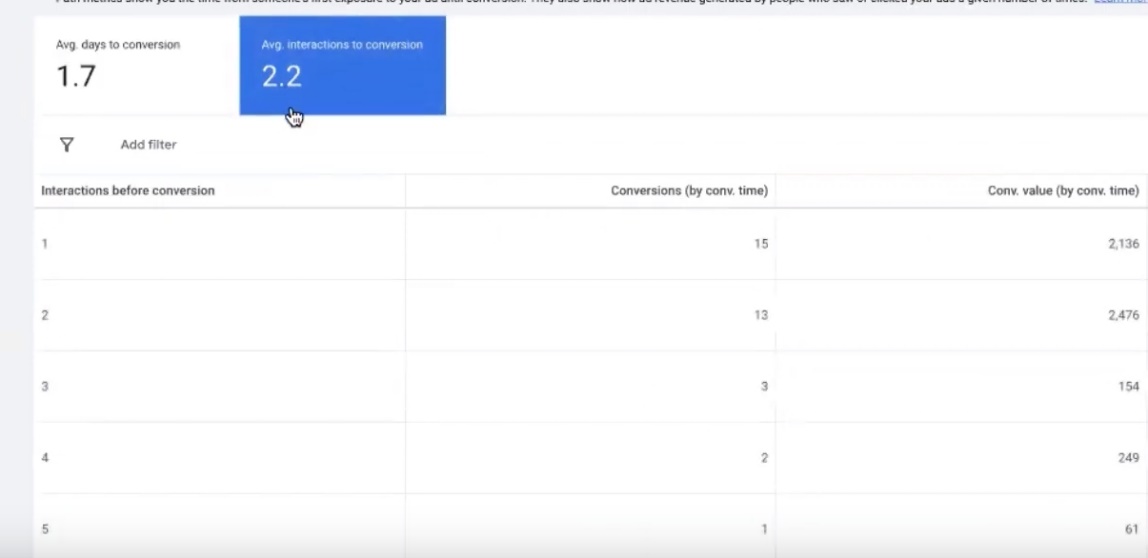
Task: Click the conversion value 154
Action: pos(1128,386)
